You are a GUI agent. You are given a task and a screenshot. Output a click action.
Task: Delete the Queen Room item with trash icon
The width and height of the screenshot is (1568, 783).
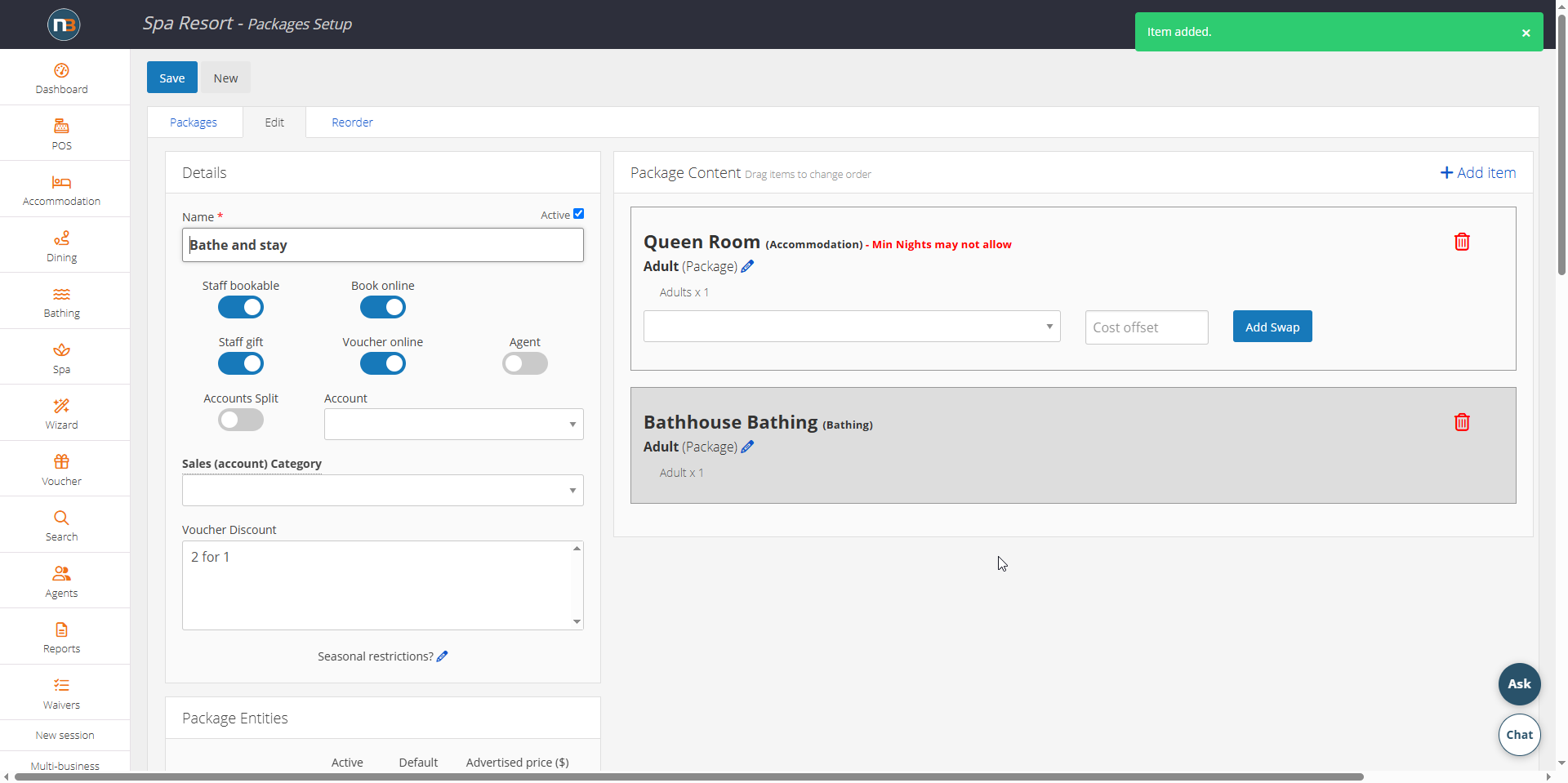tap(1462, 242)
